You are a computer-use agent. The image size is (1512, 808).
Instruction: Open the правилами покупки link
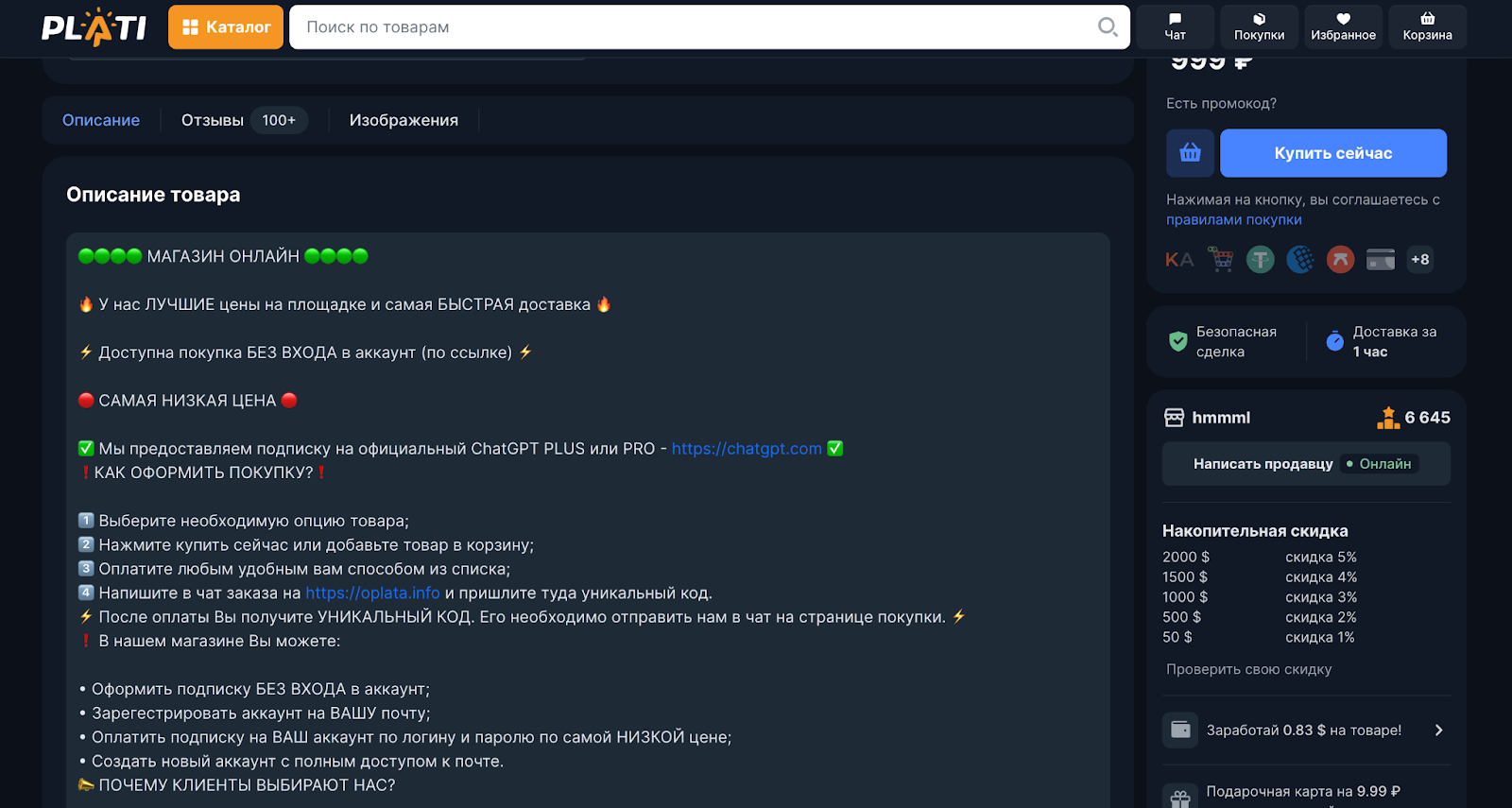1233,219
